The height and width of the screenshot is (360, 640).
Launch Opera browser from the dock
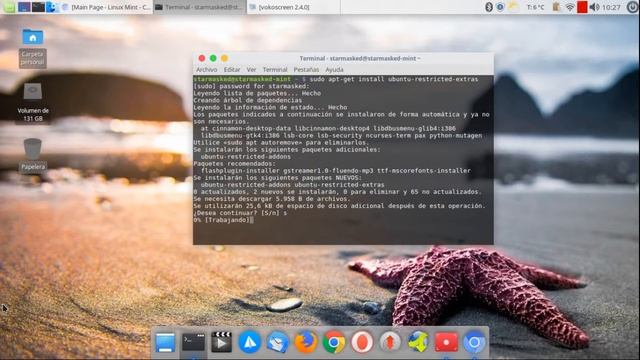(x=362, y=342)
